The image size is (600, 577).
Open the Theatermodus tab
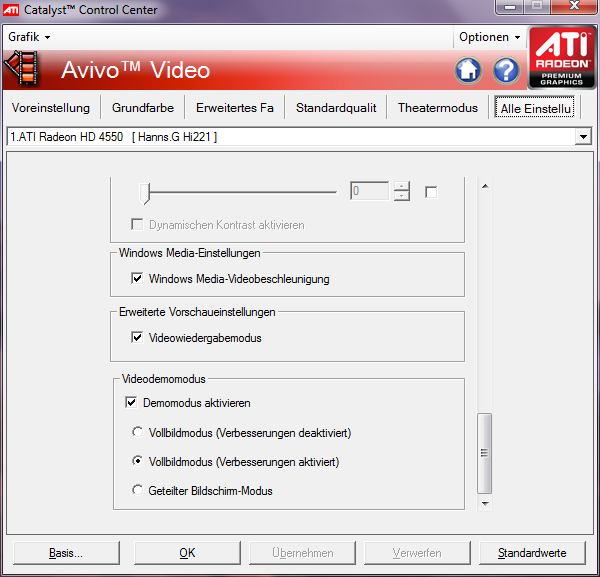(x=438, y=108)
